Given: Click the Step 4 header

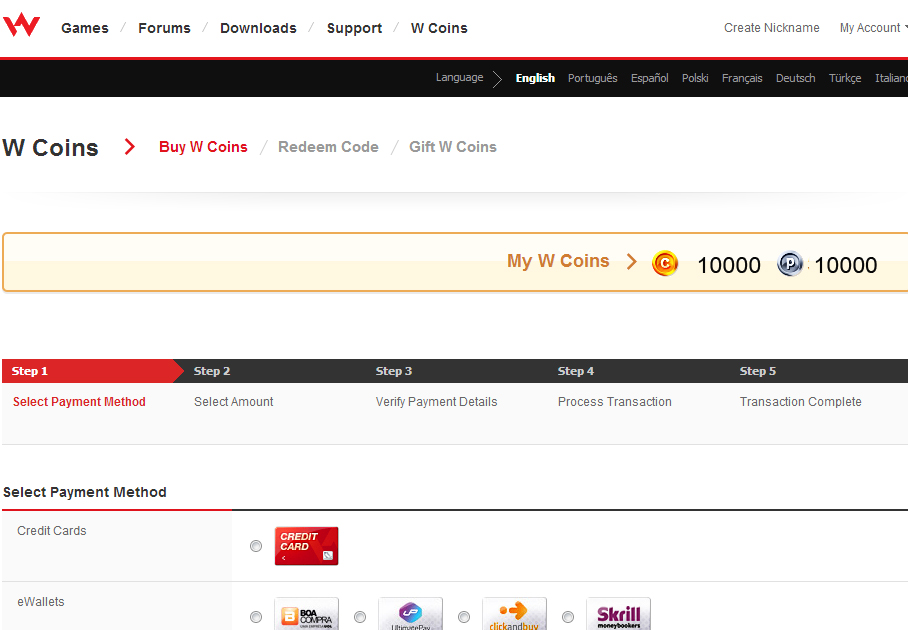Looking at the screenshot, I should [x=576, y=371].
